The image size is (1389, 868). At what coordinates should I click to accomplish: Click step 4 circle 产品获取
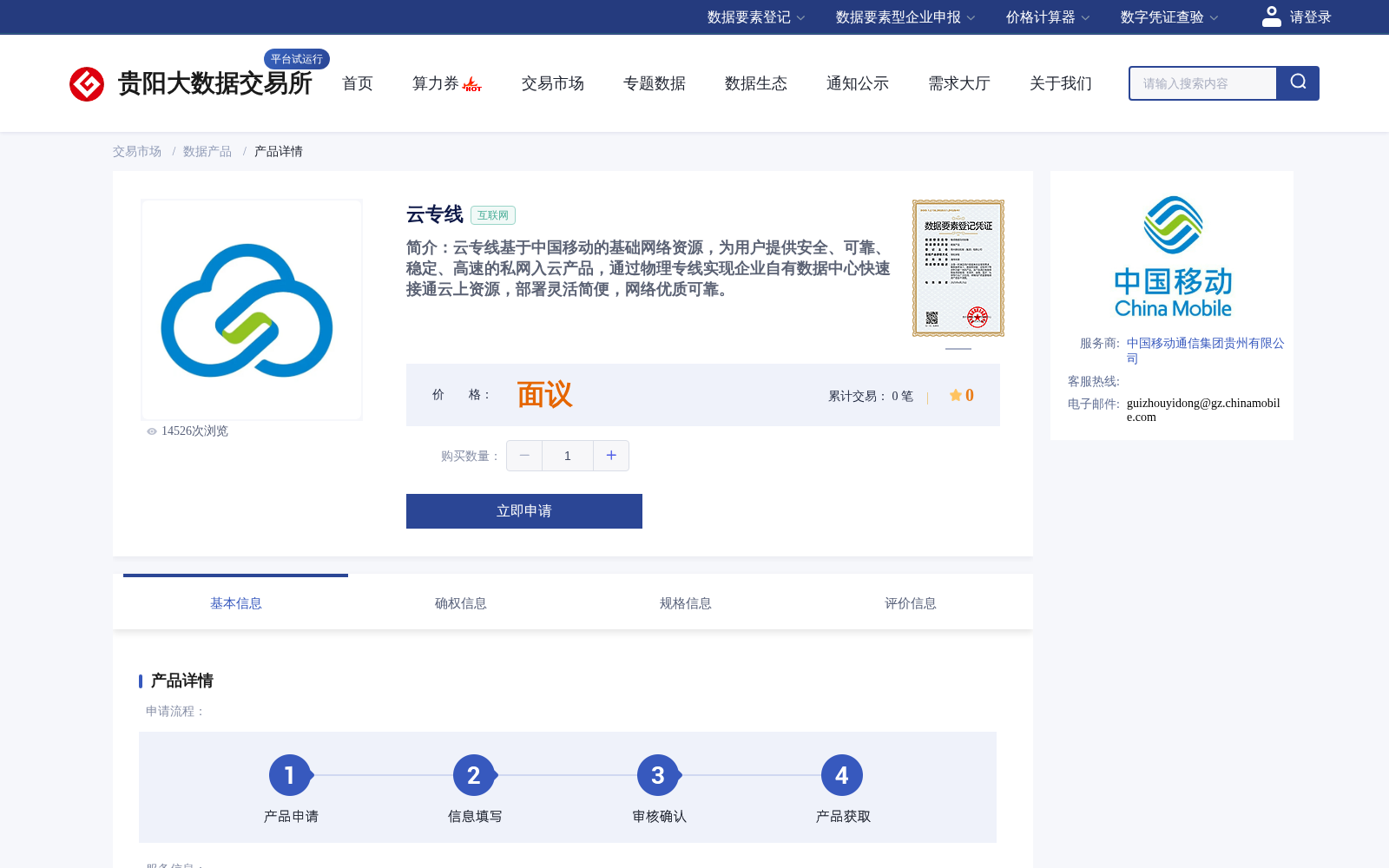[842, 775]
